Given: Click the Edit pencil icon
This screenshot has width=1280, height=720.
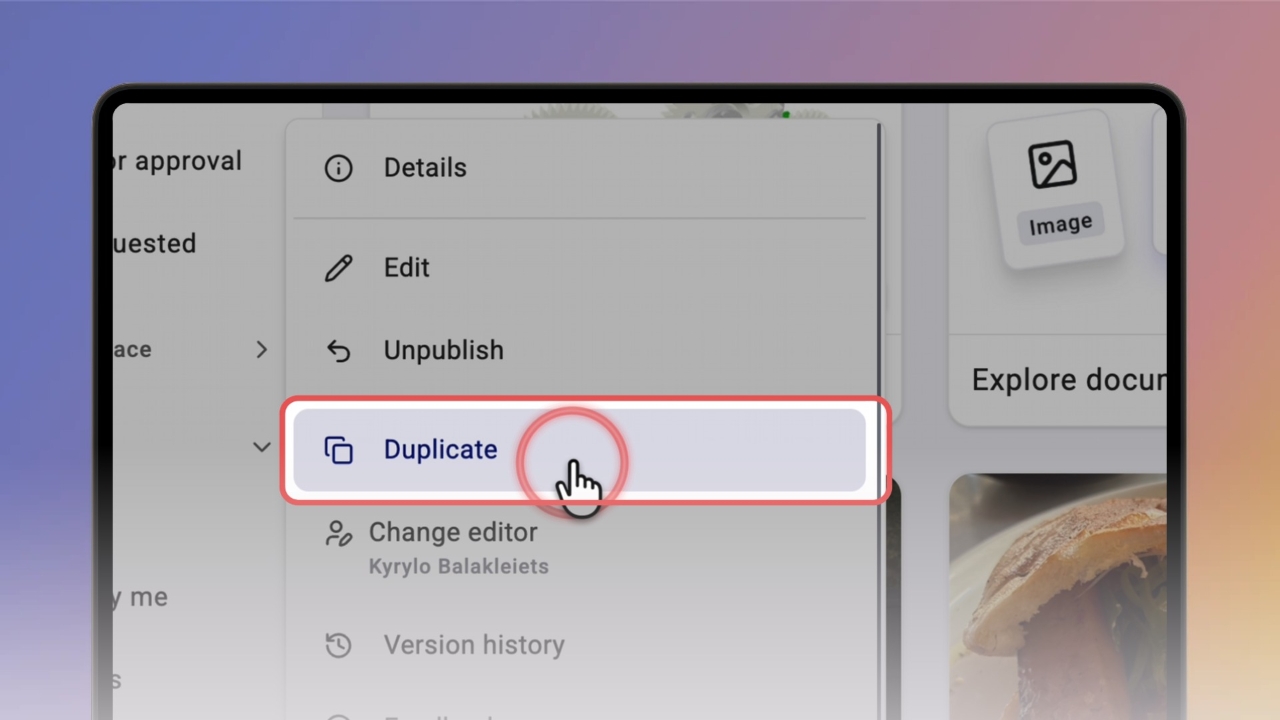Looking at the screenshot, I should [339, 268].
